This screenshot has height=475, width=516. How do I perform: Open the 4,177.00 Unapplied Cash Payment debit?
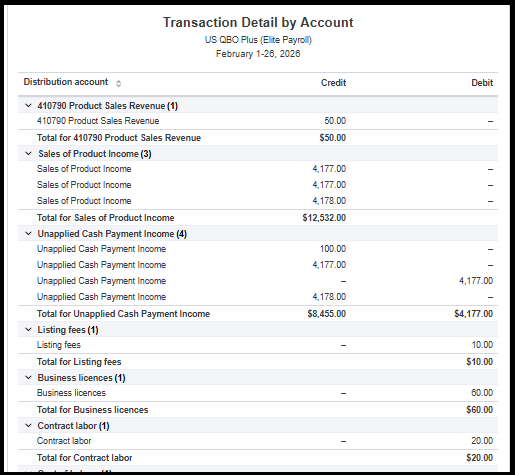[476, 281]
